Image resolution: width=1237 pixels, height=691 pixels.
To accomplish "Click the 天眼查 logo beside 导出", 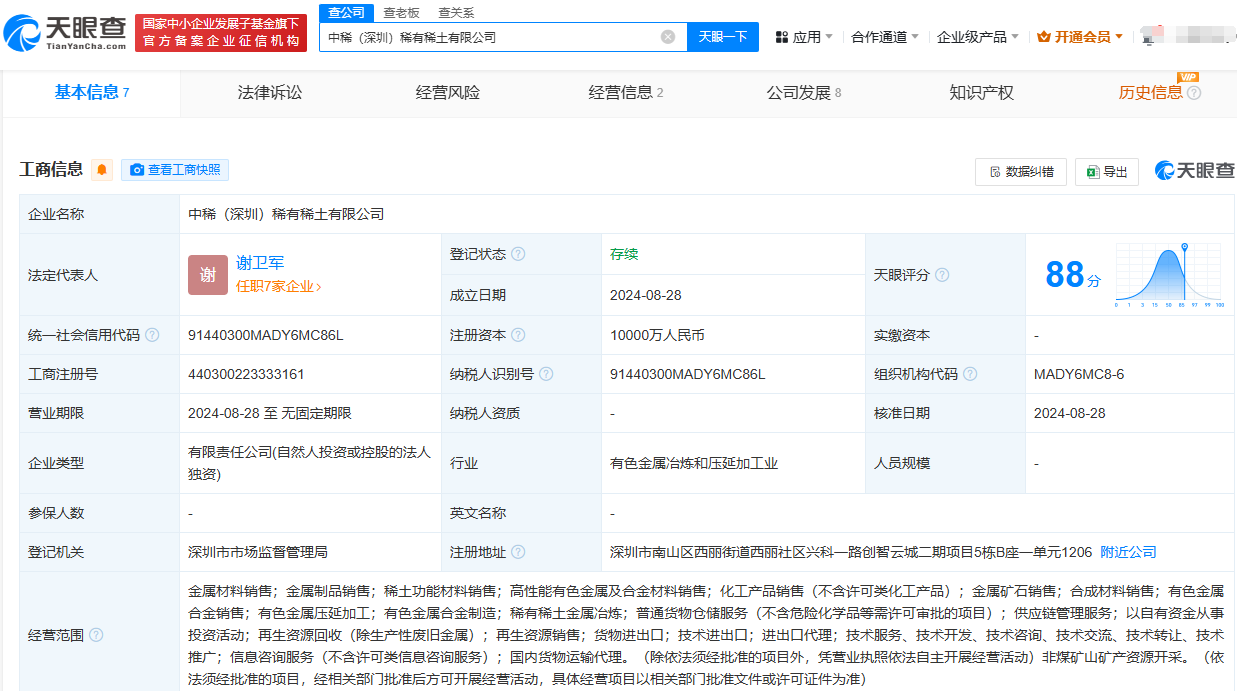I will point(1195,171).
